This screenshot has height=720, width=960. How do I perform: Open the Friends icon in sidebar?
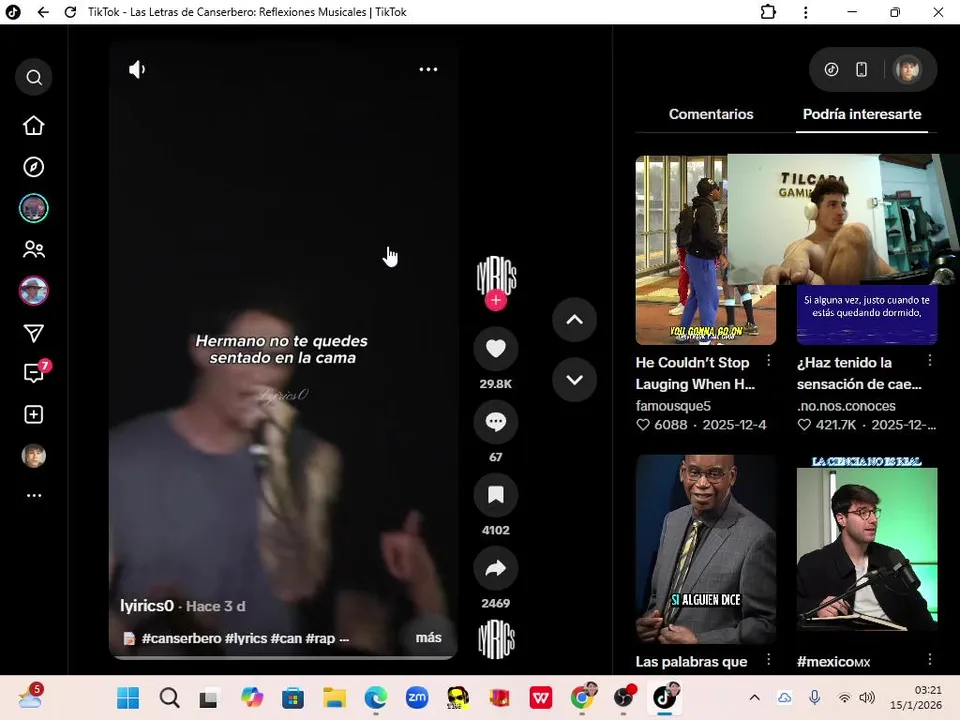coord(34,249)
